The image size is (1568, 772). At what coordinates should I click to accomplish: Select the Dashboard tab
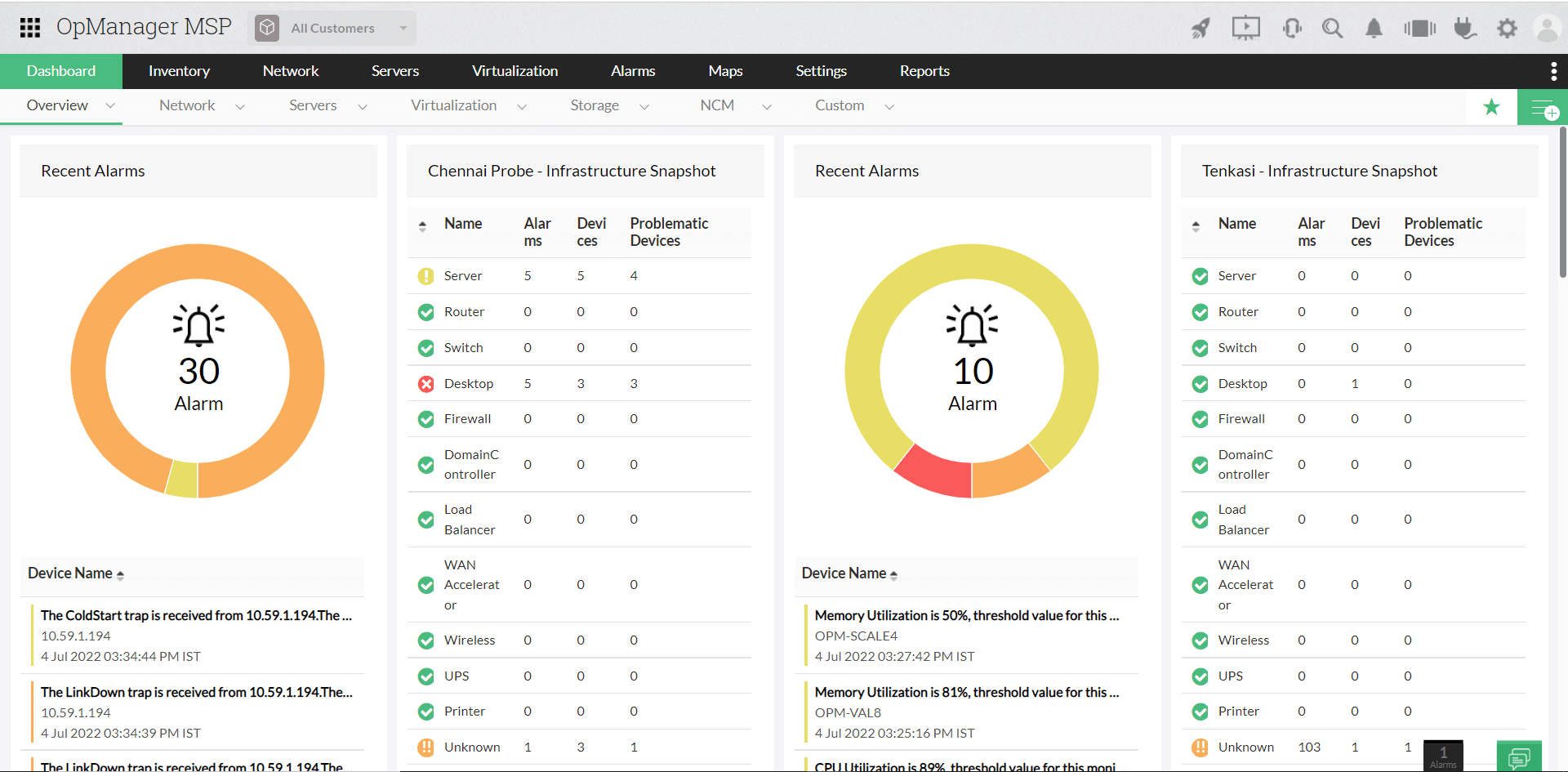(61, 71)
